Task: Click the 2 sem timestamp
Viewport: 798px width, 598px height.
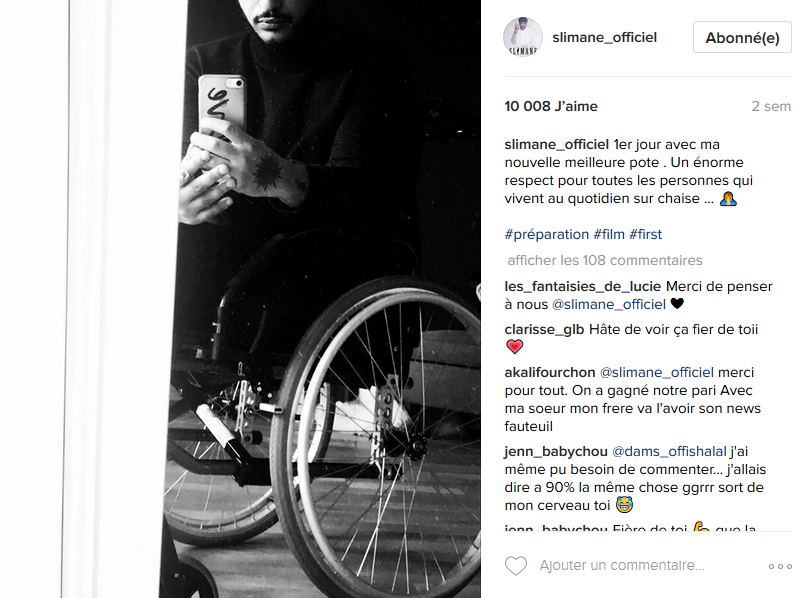Action: point(771,106)
